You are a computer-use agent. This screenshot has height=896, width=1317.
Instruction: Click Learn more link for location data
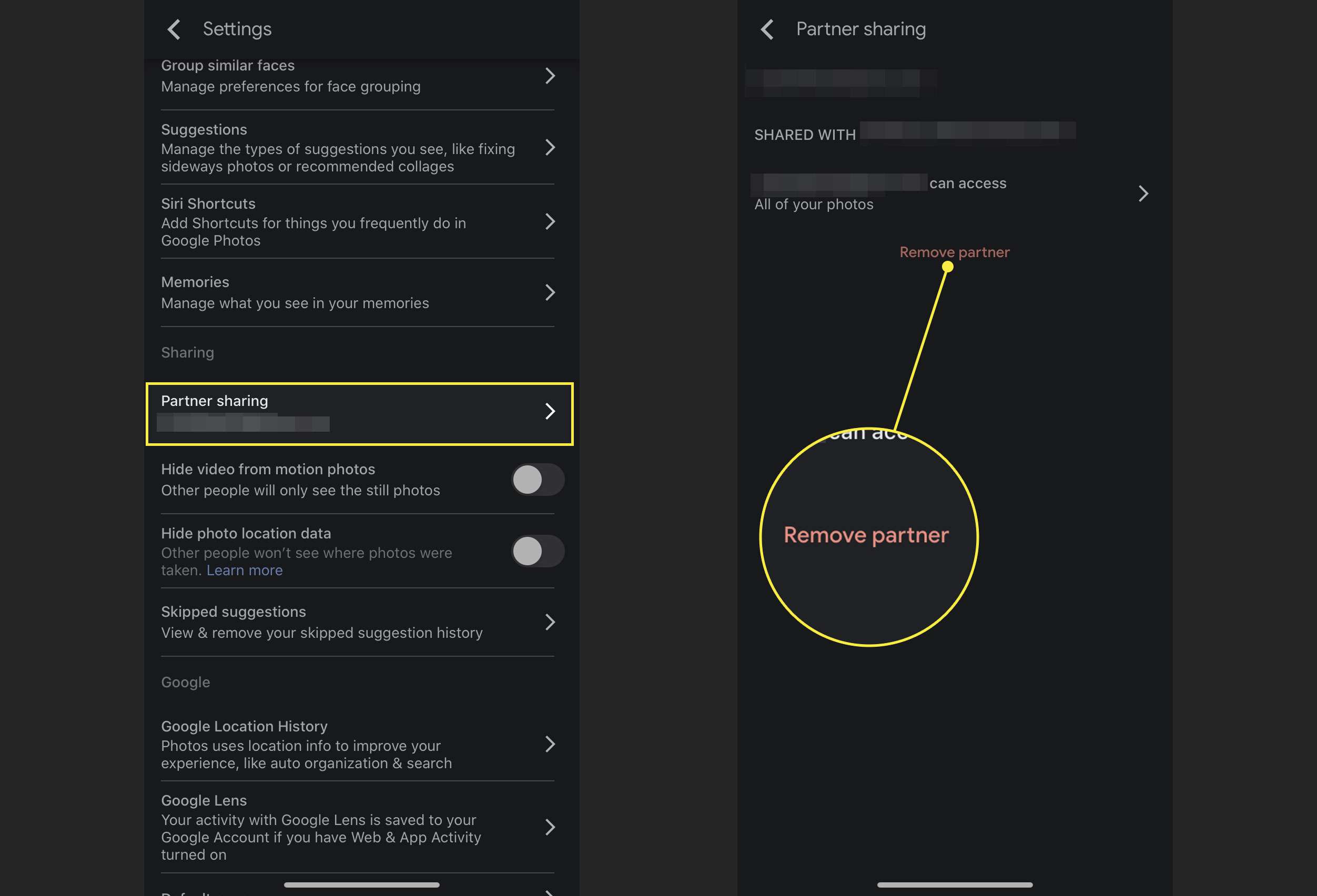(x=245, y=568)
